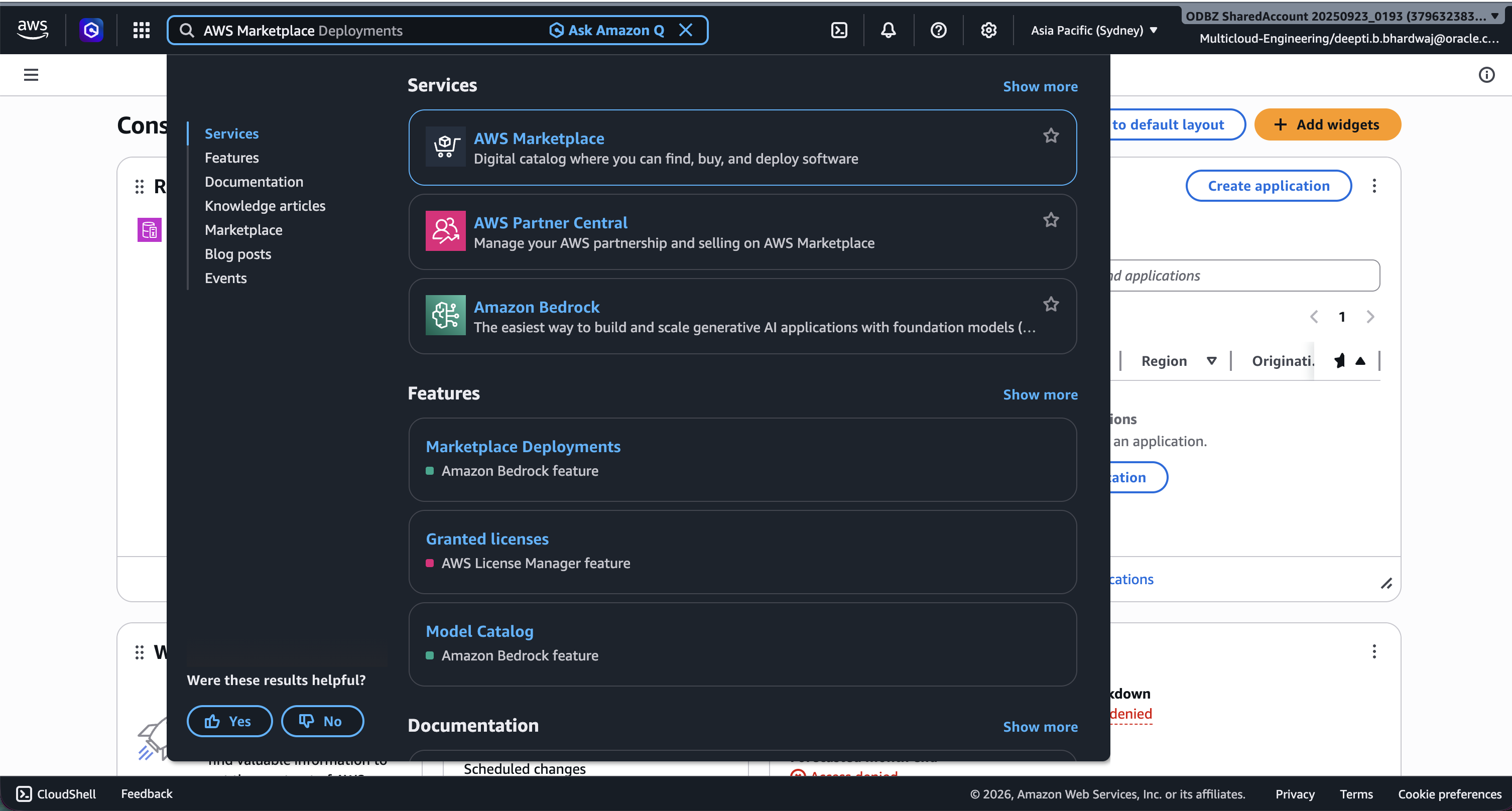1512x811 pixels.
Task: Click Yes thumbs-up feedback button
Action: point(229,721)
